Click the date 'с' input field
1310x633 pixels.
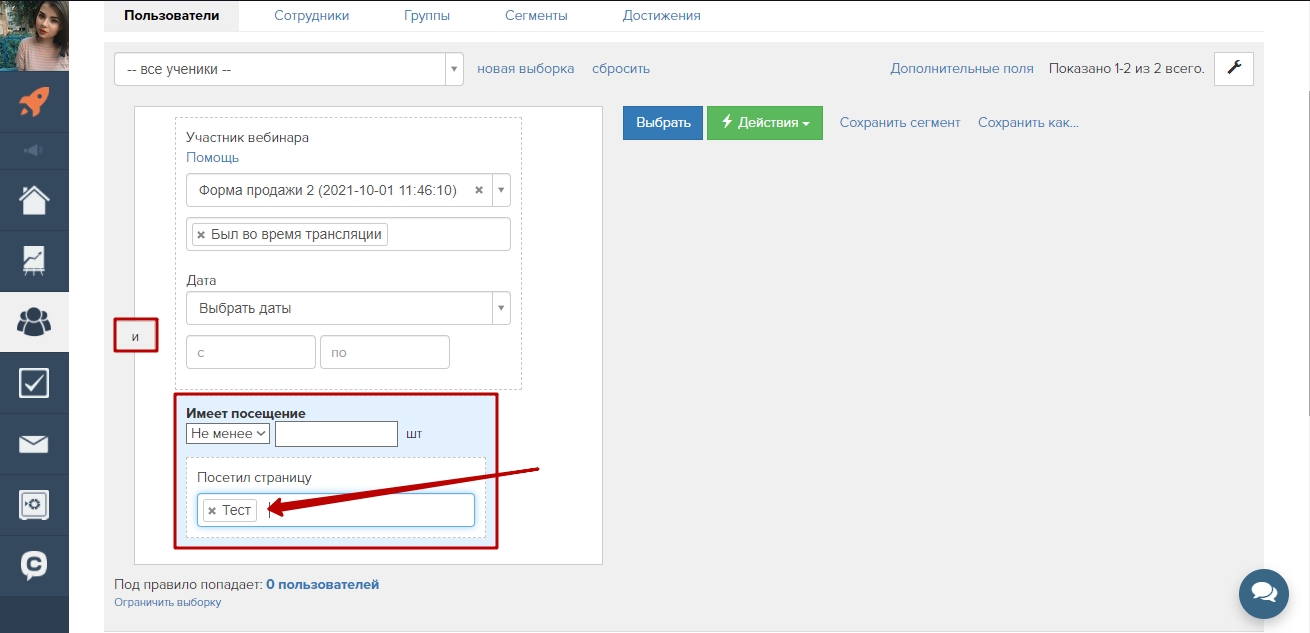click(x=250, y=353)
